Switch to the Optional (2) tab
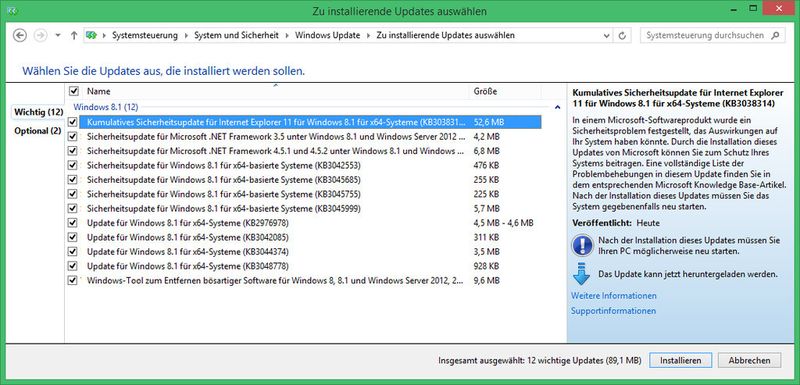Screen dimensions: 800x385 38,131
